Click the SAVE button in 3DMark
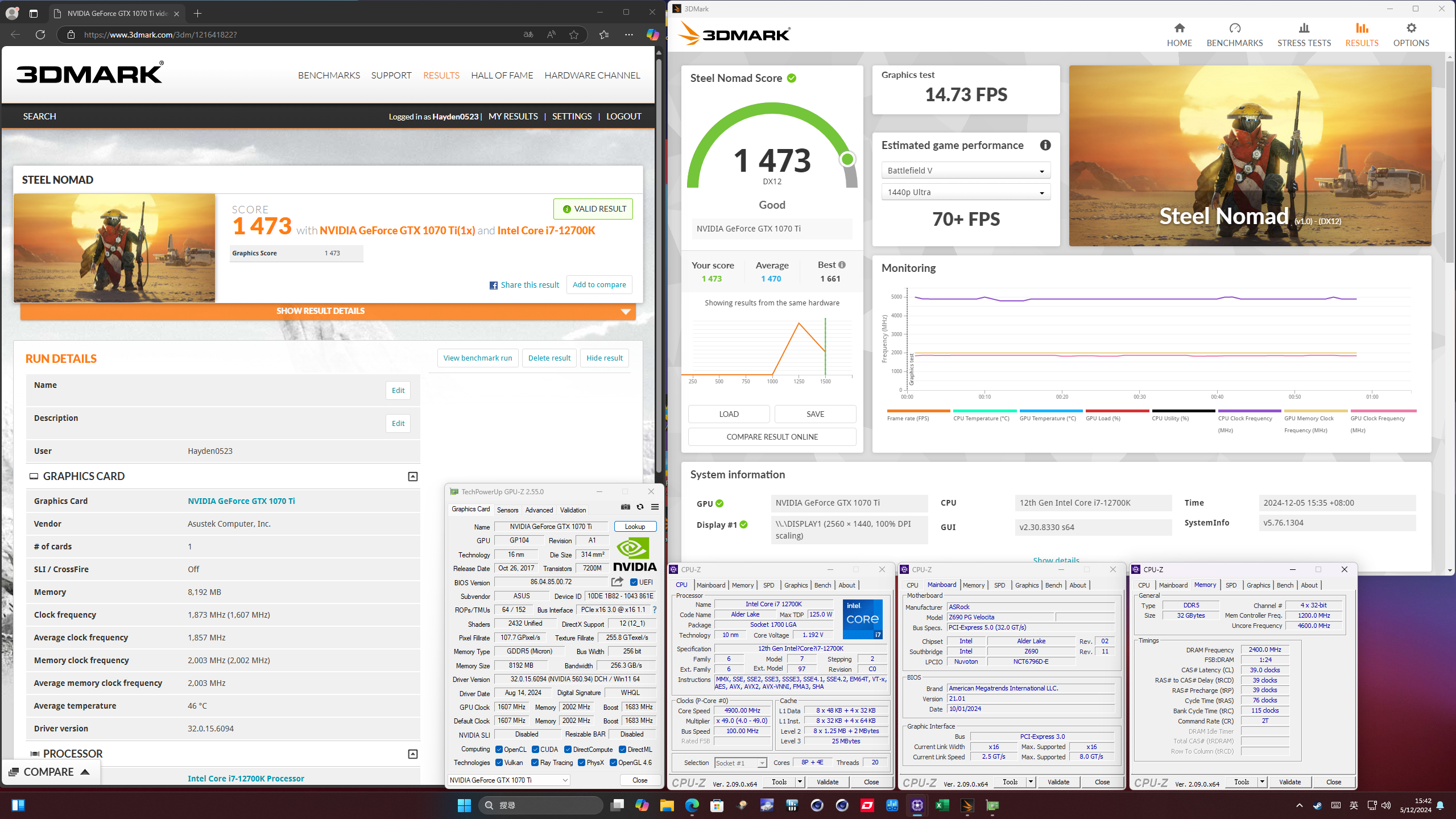 815,414
